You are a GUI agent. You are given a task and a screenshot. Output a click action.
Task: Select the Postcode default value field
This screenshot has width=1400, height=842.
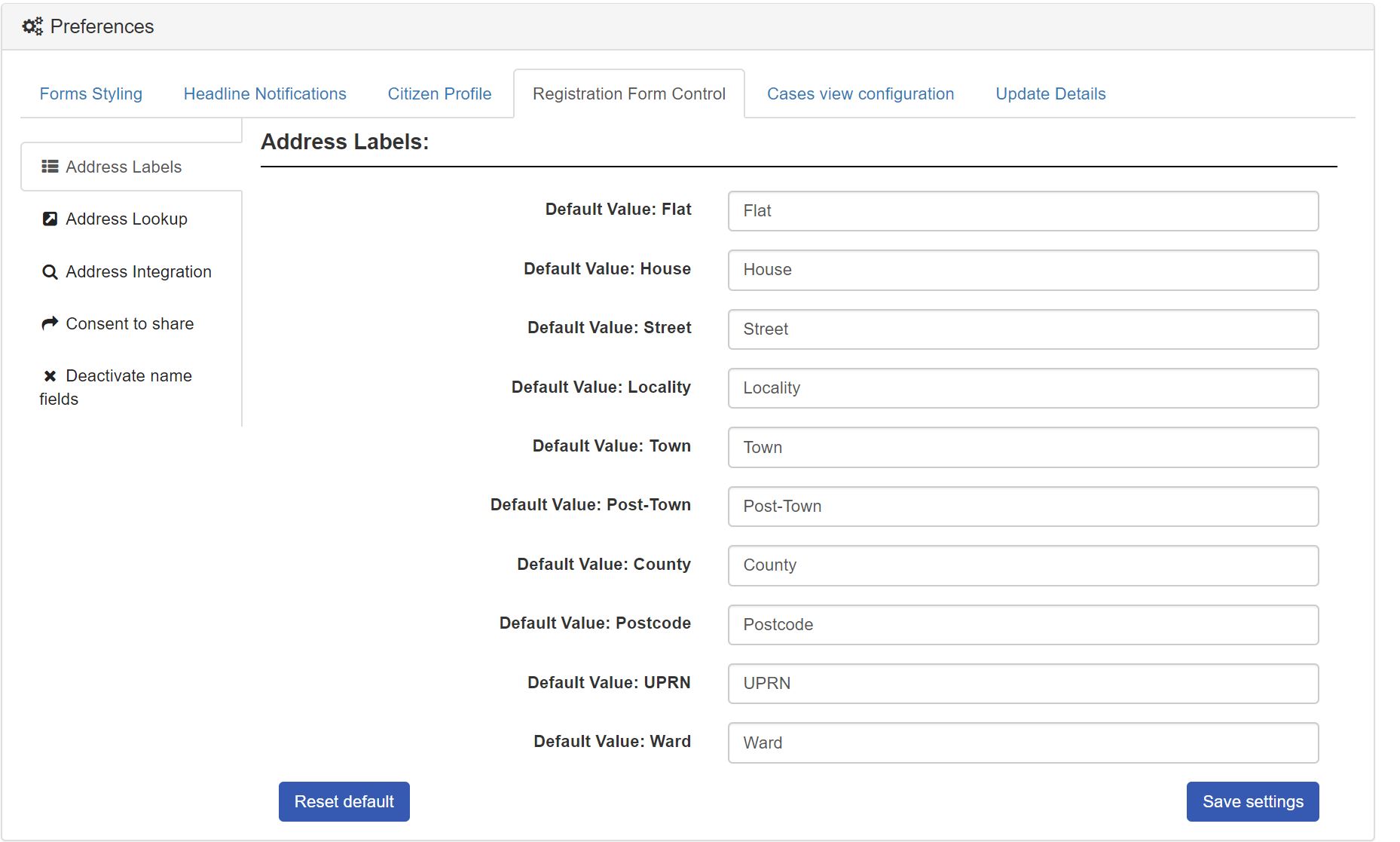pos(1022,624)
